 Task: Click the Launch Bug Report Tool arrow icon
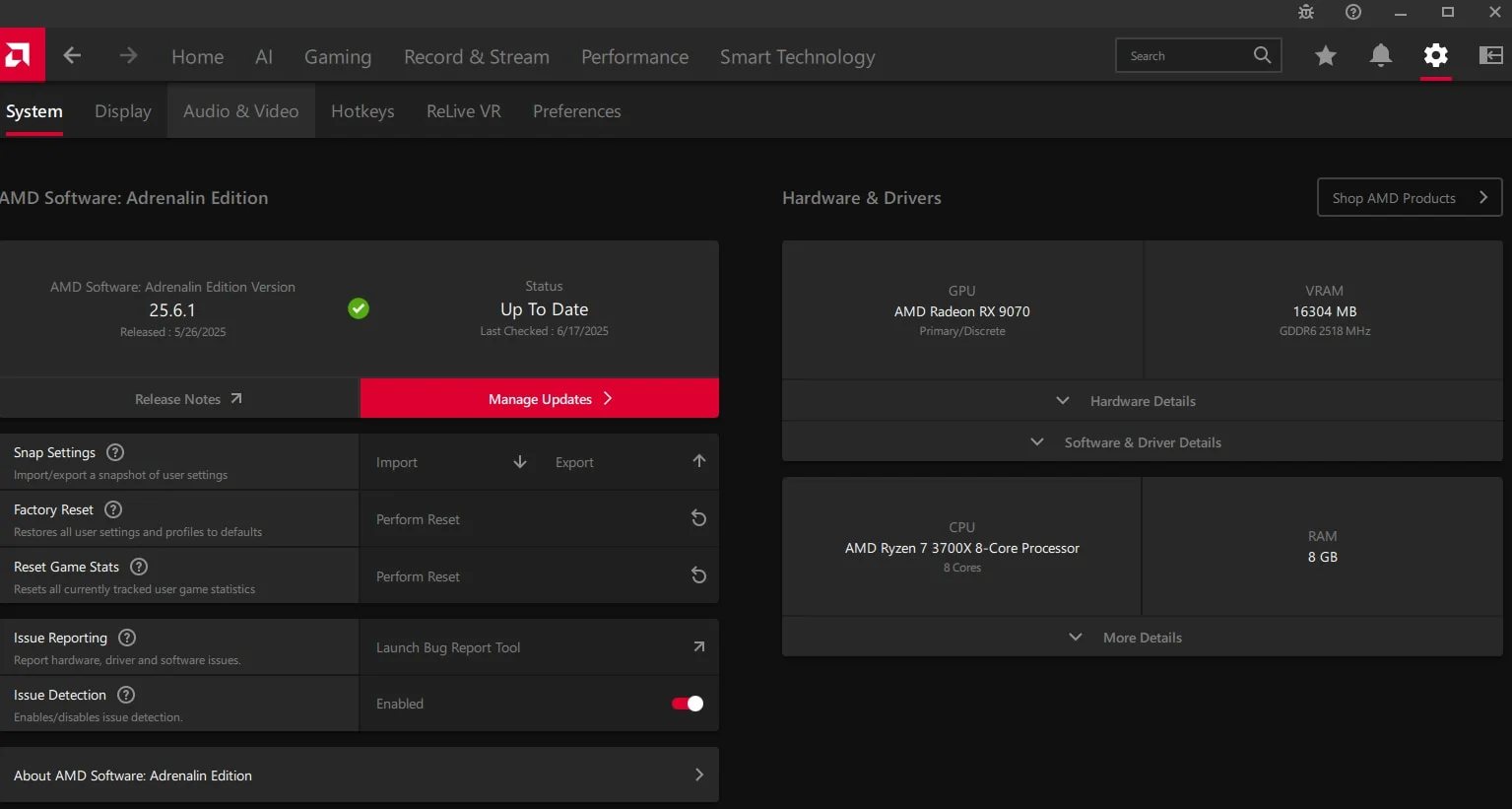(x=698, y=646)
